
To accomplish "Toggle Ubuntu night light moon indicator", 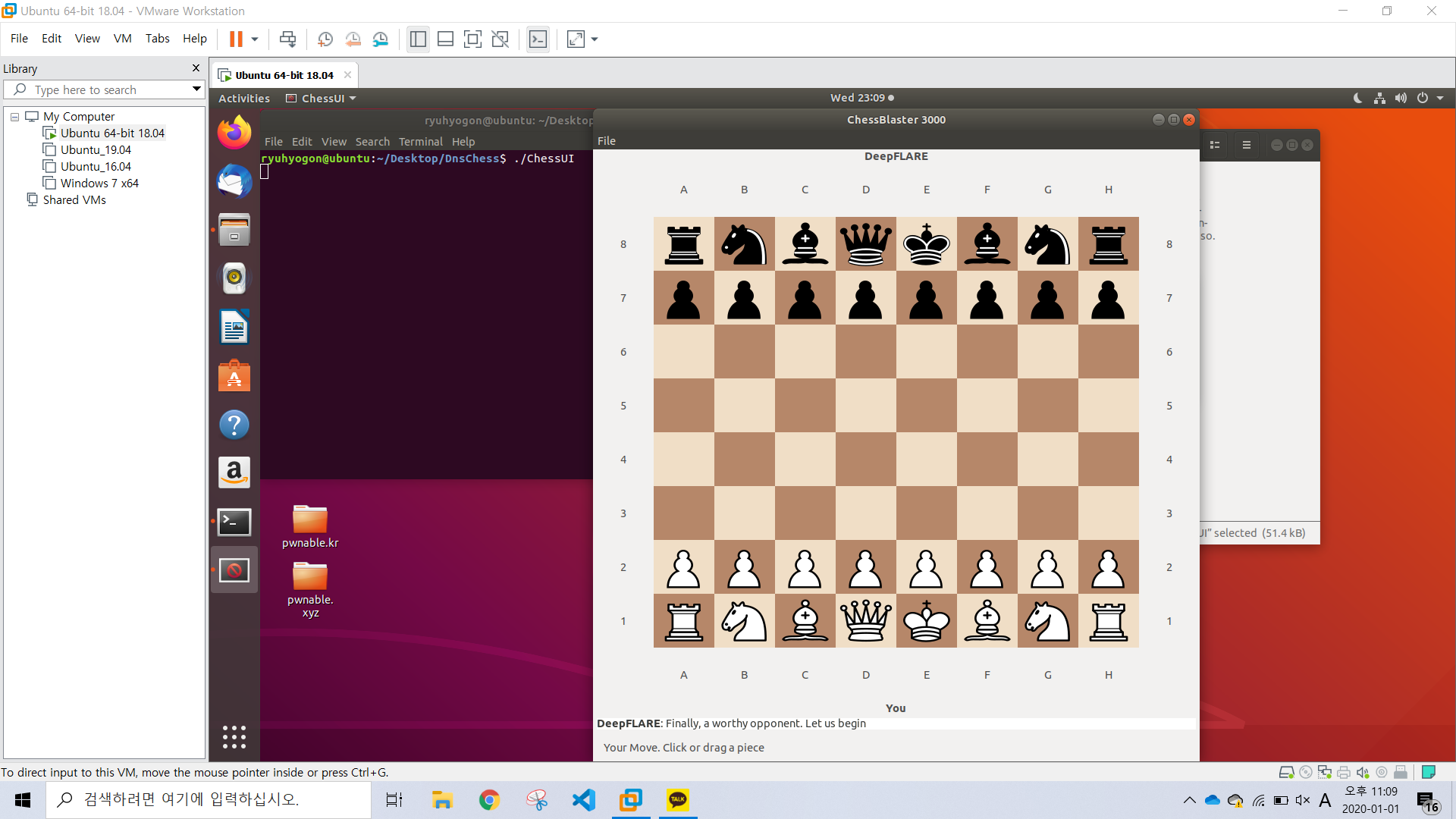I will [x=1357, y=98].
